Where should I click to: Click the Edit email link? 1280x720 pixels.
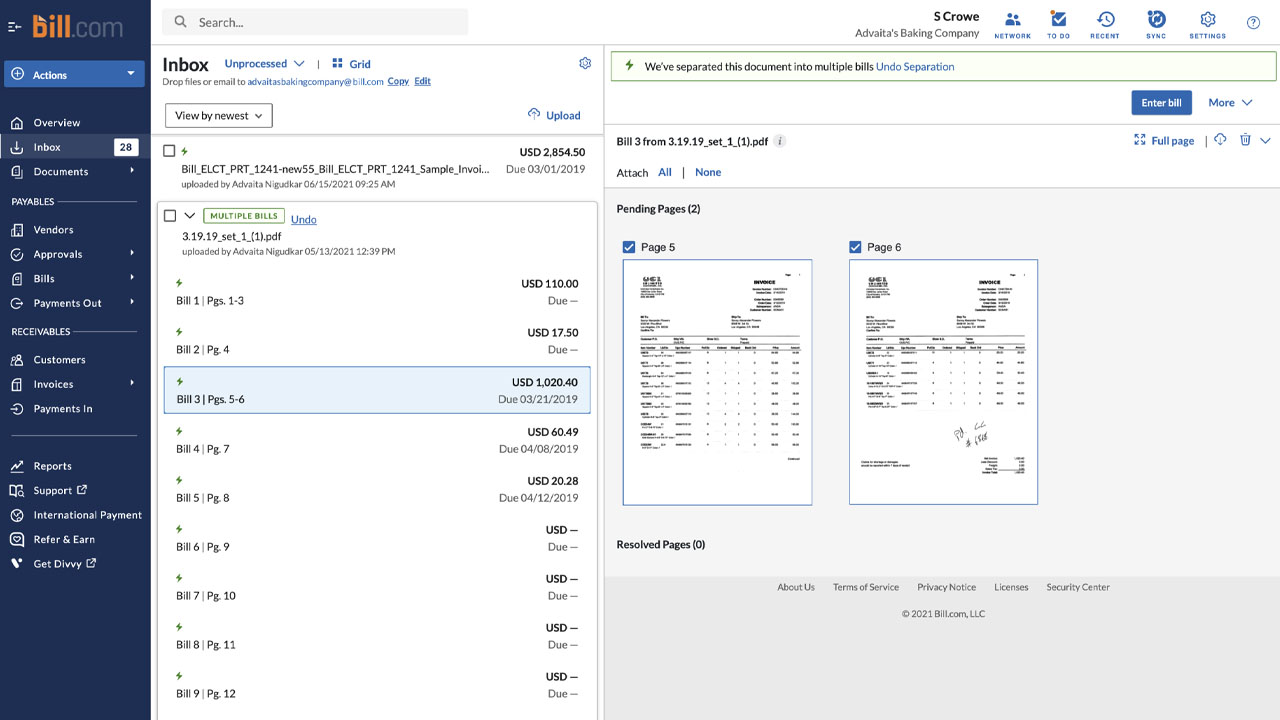(423, 81)
